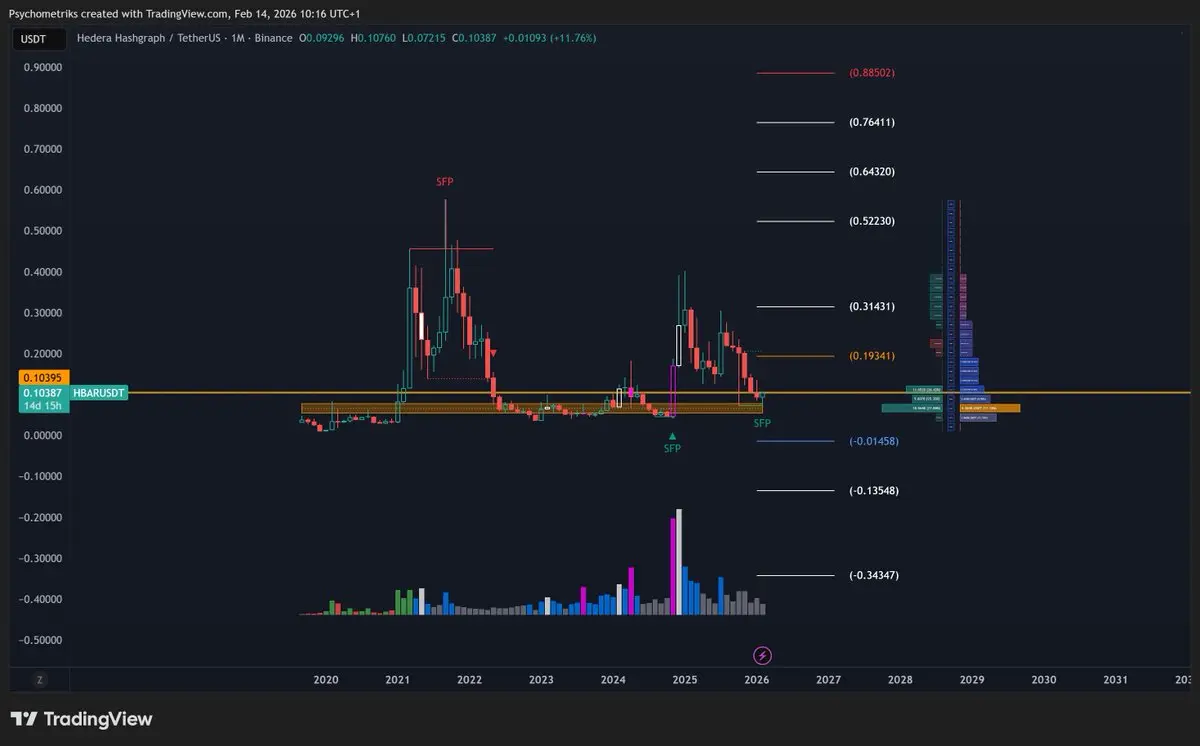Click the red SFP label above the 2021 peak
1200x746 pixels.
(x=444, y=182)
